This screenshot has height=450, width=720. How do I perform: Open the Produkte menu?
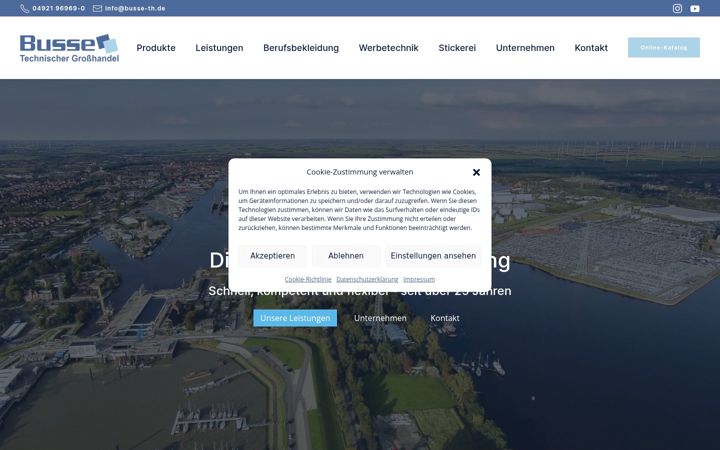pos(156,48)
